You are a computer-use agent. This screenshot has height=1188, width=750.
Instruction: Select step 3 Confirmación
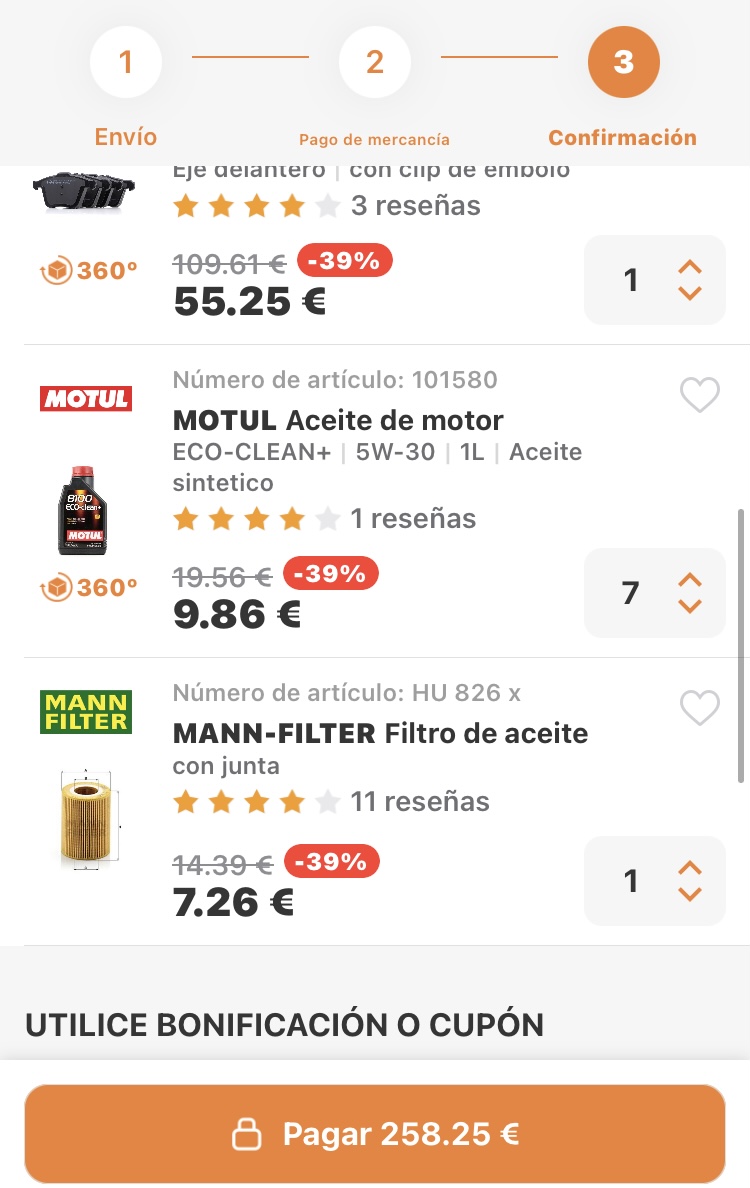(x=623, y=63)
